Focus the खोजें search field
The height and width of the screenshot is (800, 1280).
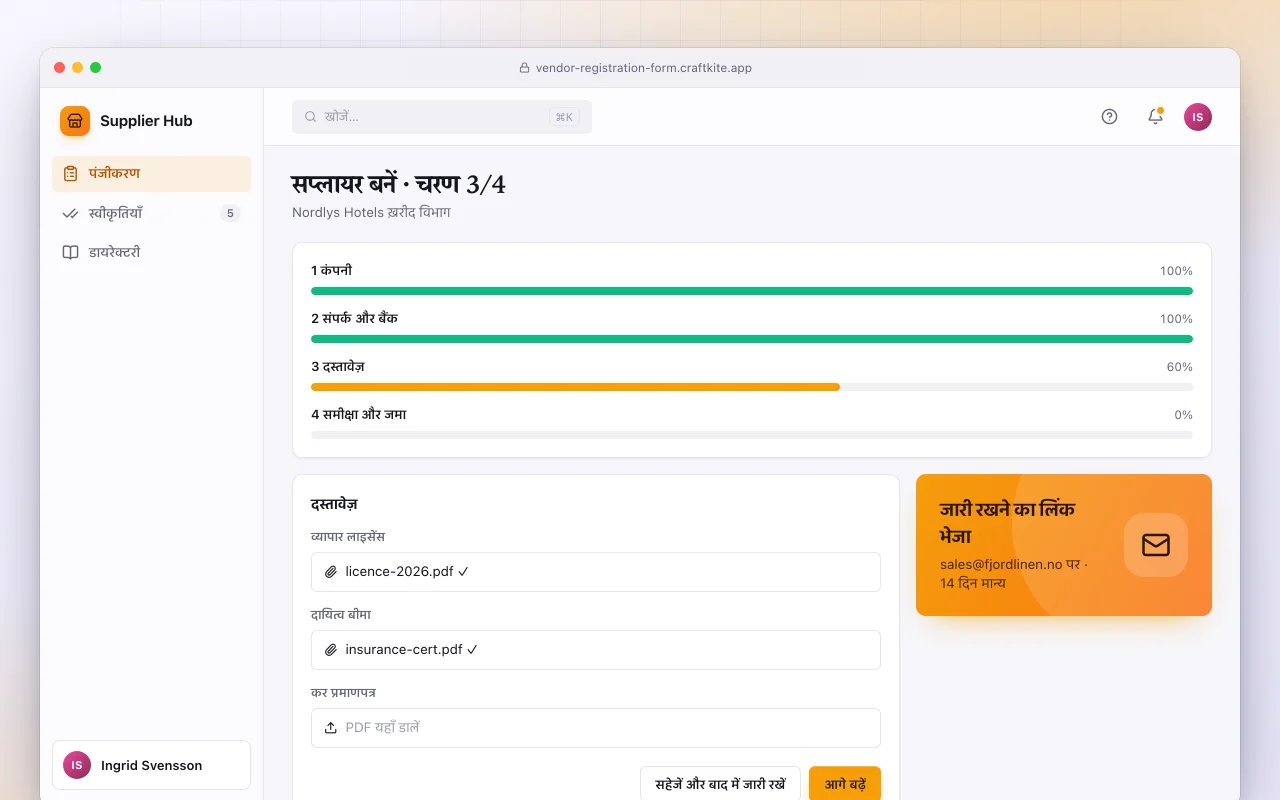tap(442, 117)
